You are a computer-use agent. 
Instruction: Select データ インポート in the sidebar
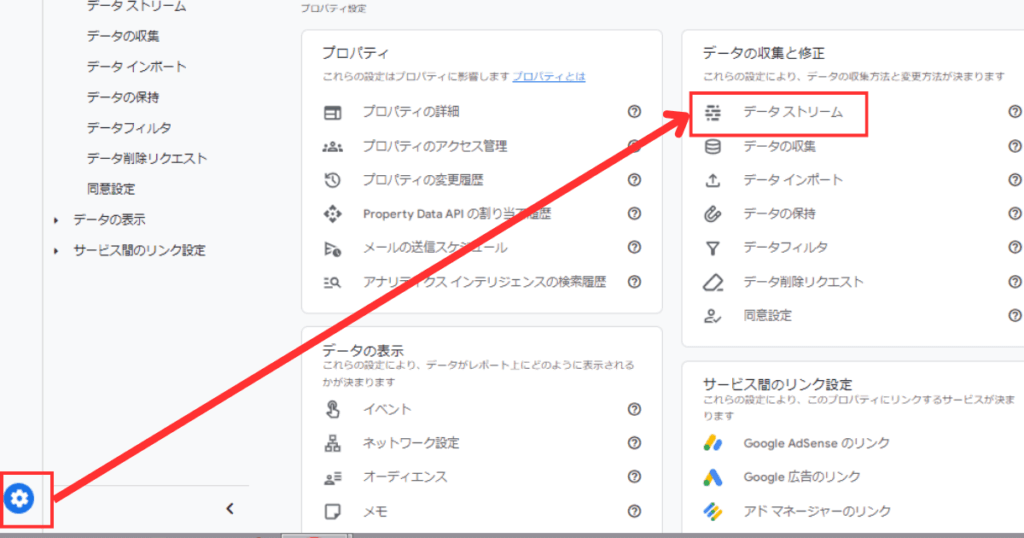pyautogui.click(x=136, y=67)
